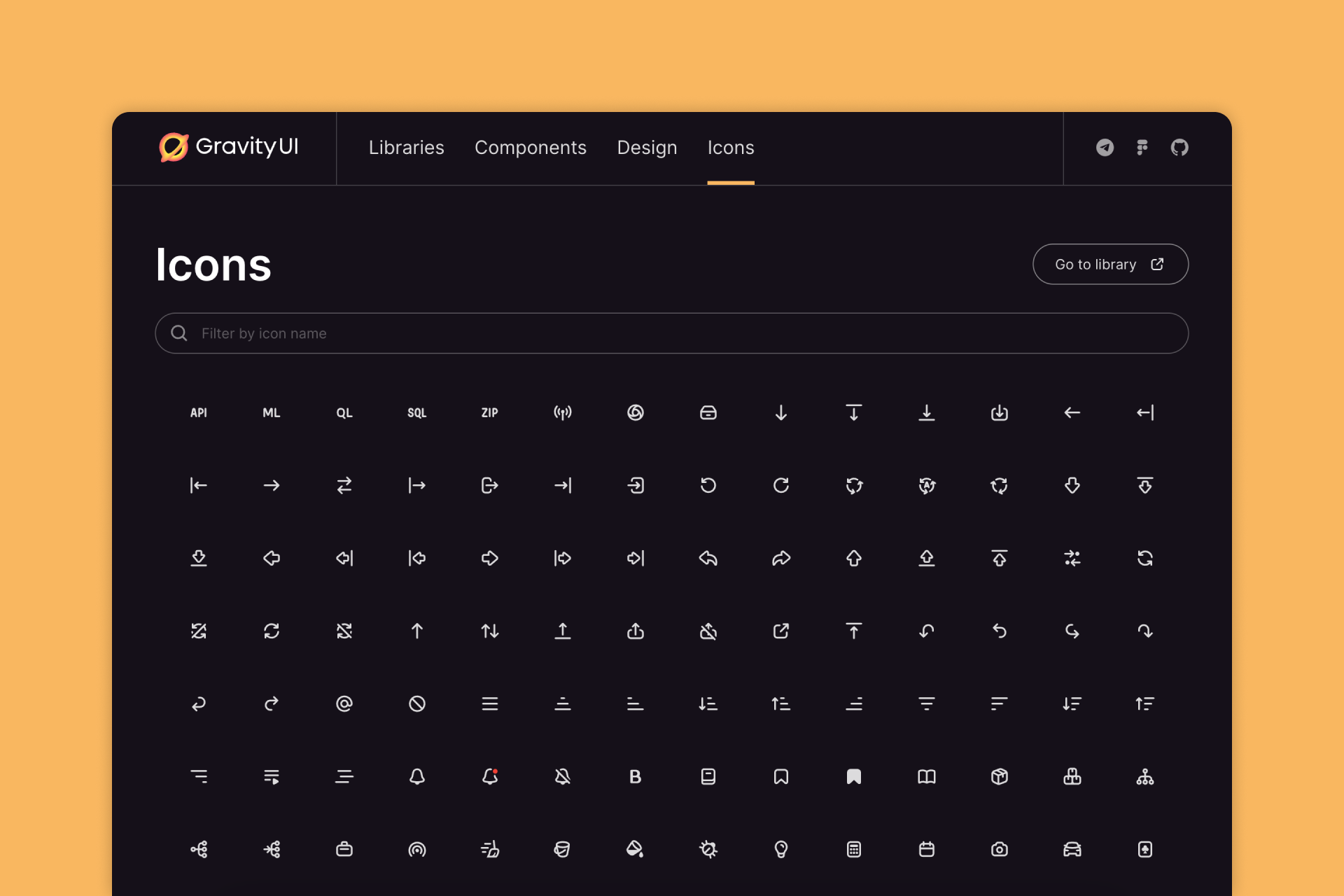Screen dimensions: 1344x896
Task: Click the Figma icon in the header
Action: [1142, 147]
